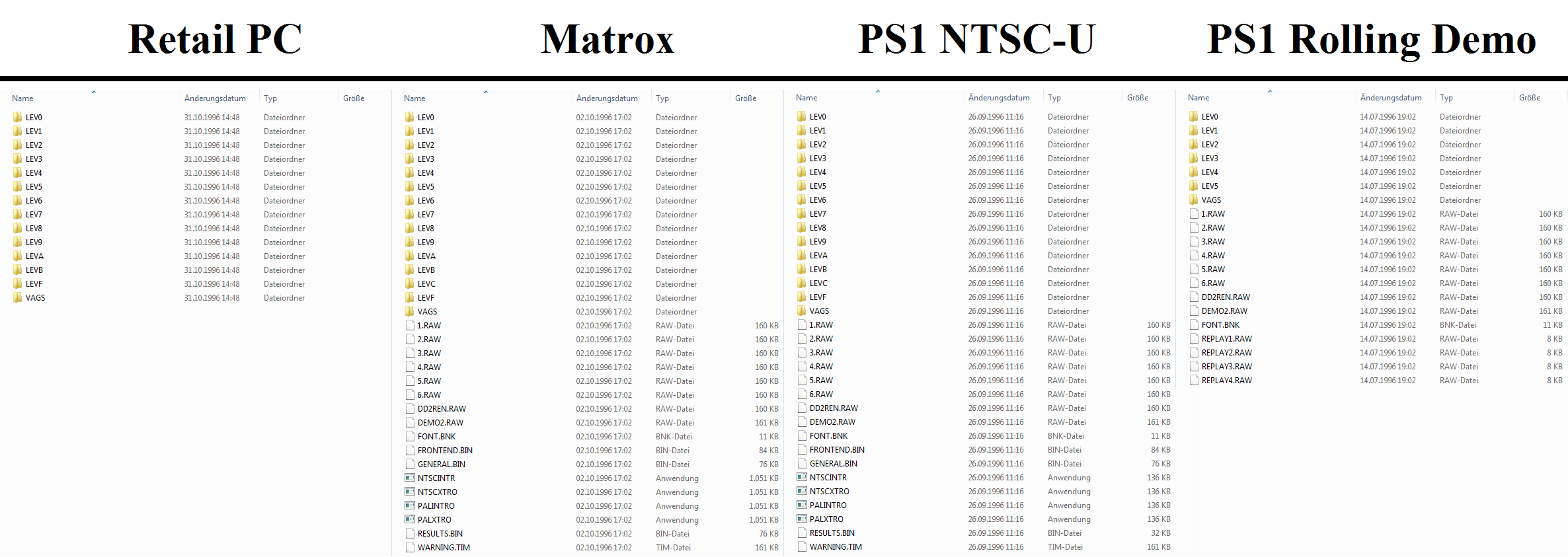
Task: Sort Matrox list by Änderungsdatum column
Action: (607, 98)
